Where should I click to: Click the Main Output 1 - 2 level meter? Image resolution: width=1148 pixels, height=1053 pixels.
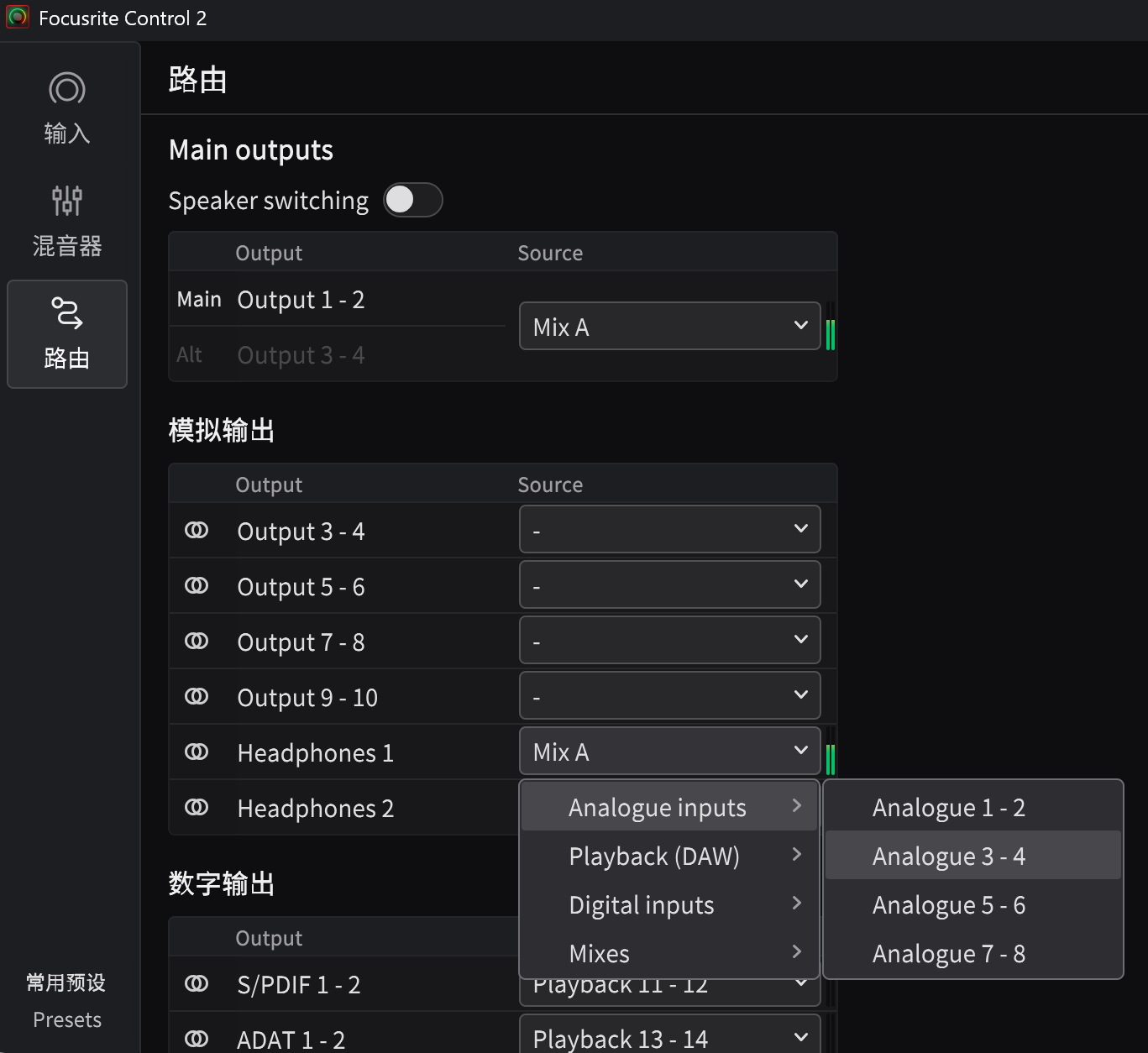pyautogui.click(x=831, y=327)
